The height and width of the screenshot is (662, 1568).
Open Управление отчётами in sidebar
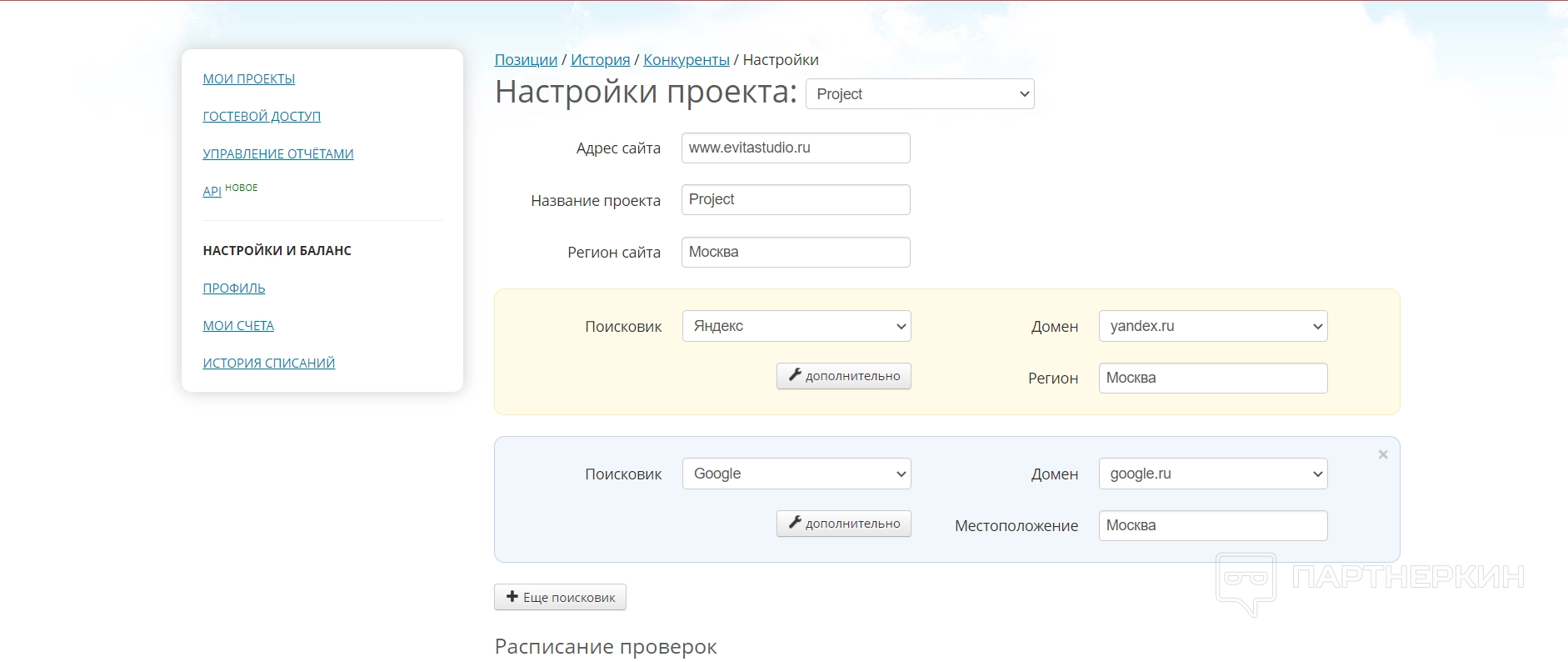coord(278,154)
